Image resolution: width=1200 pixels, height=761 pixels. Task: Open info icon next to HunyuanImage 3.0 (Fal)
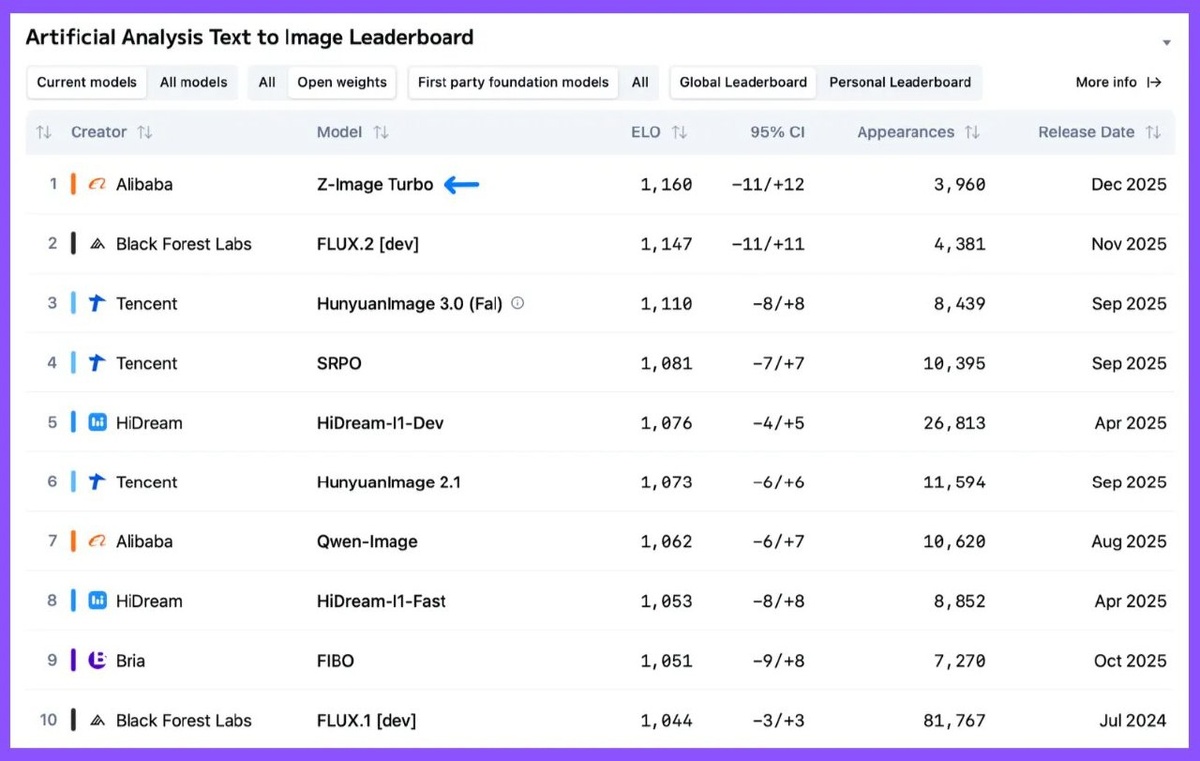(x=517, y=302)
